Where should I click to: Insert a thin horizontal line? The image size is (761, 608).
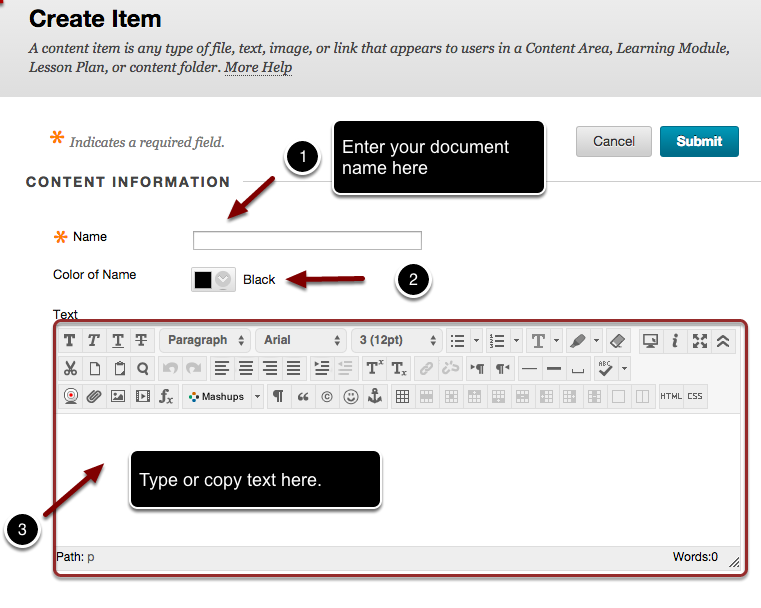(529, 369)
